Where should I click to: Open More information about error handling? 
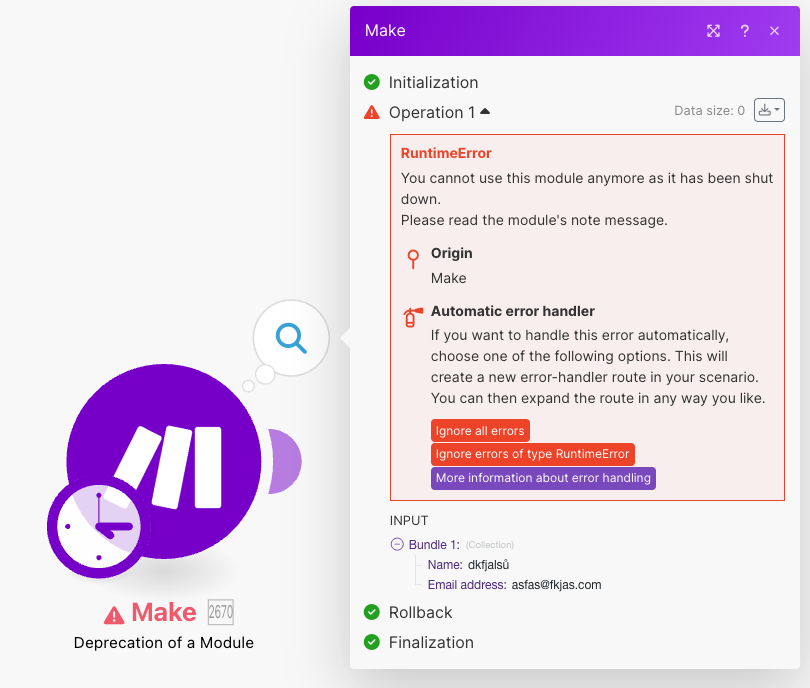coord(543,478)
